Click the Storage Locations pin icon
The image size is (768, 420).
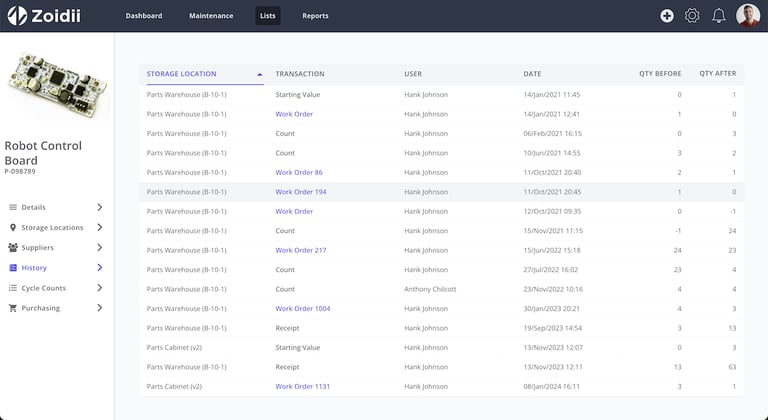coord(13,227)
